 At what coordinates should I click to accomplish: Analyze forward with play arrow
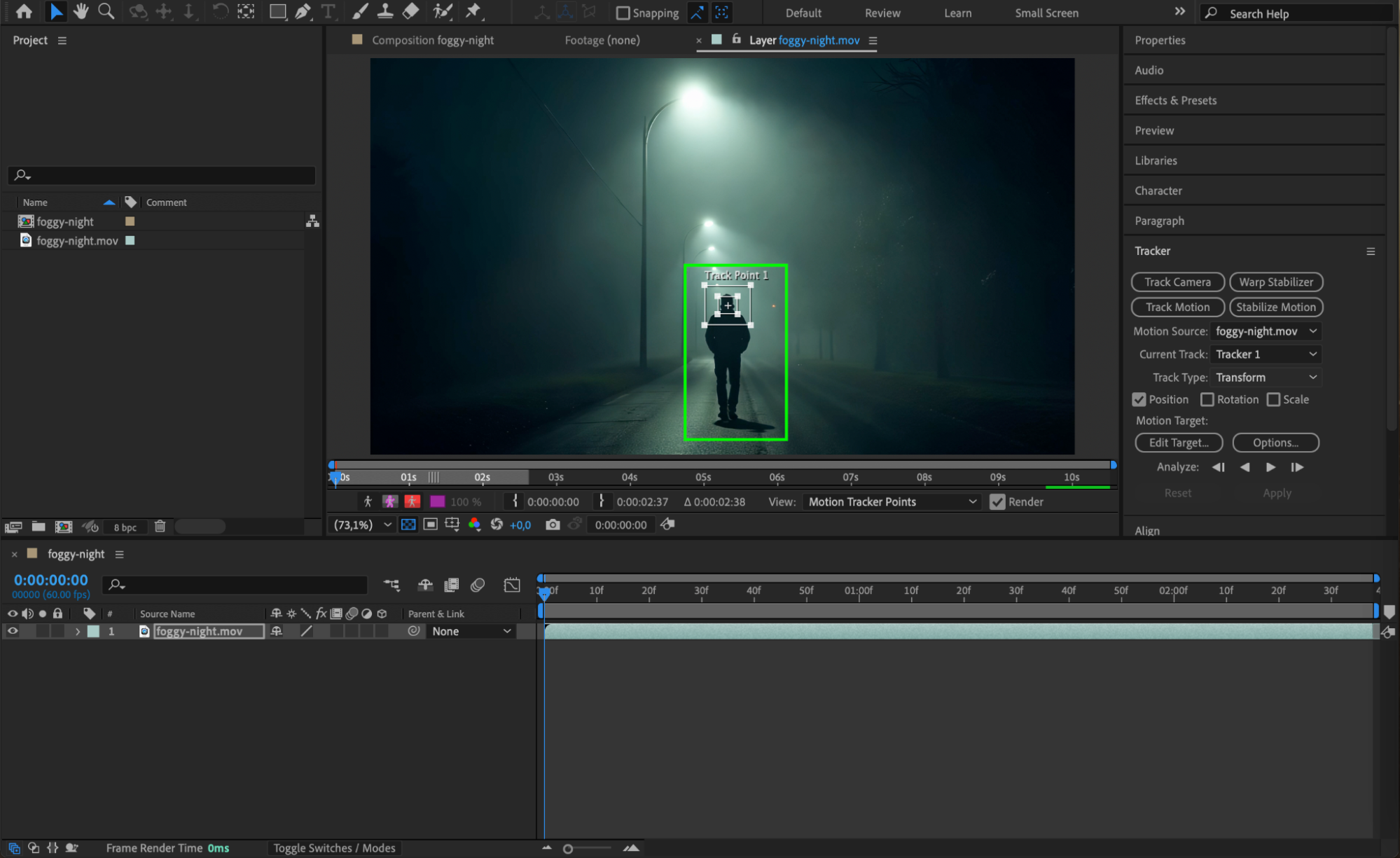tap(1270, 467)
